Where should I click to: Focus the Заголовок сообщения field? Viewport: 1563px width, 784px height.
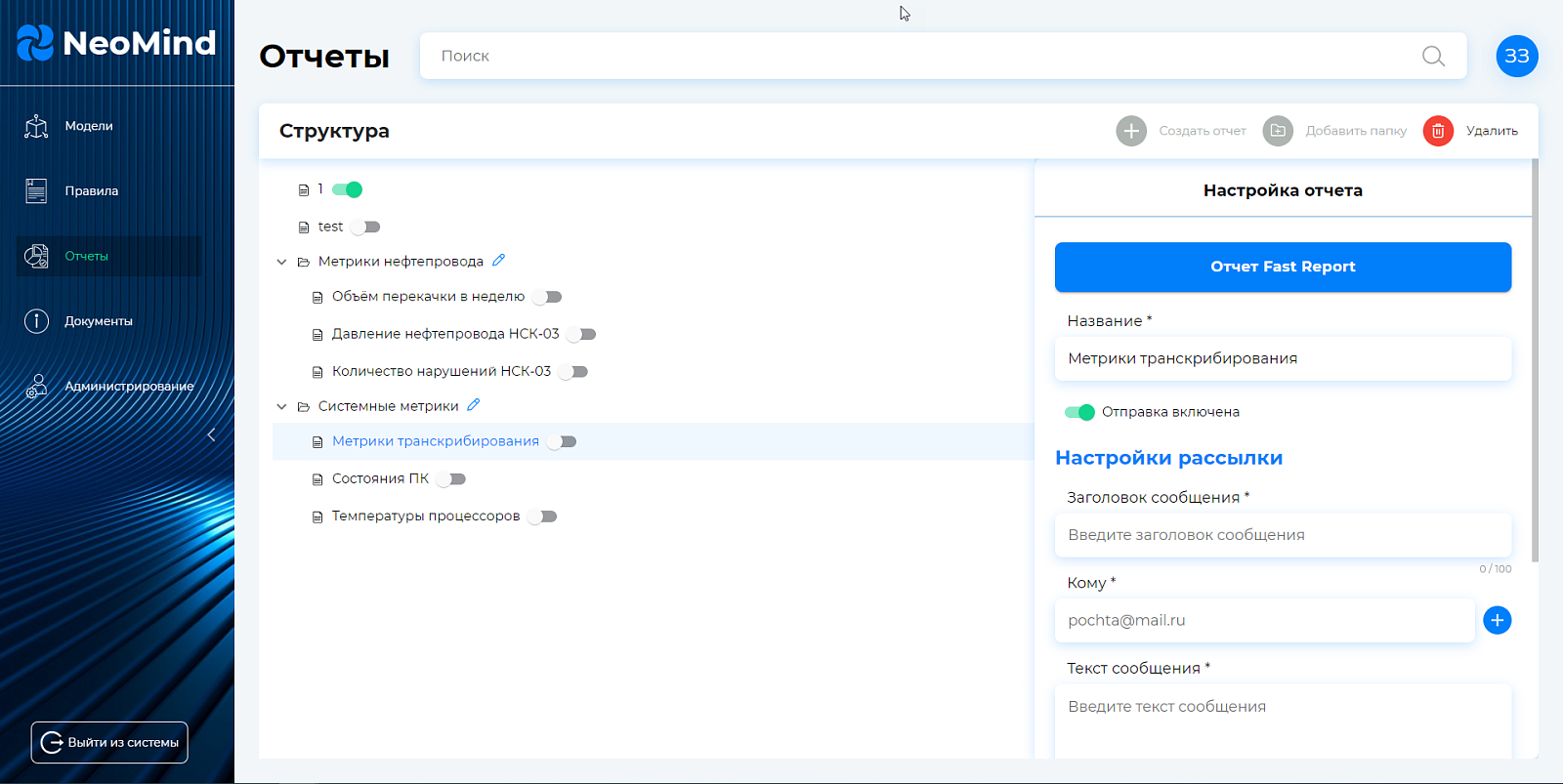[1283, 535]
